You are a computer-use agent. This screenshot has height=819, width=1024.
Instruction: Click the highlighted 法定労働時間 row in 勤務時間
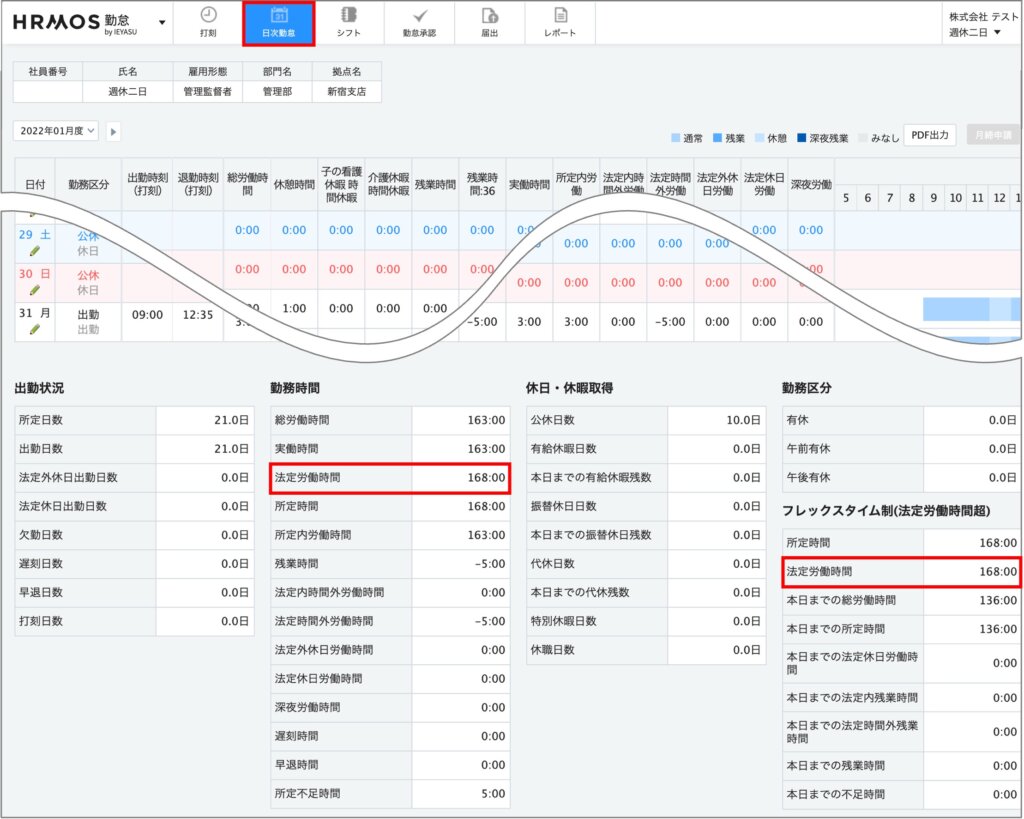point(390,478)
